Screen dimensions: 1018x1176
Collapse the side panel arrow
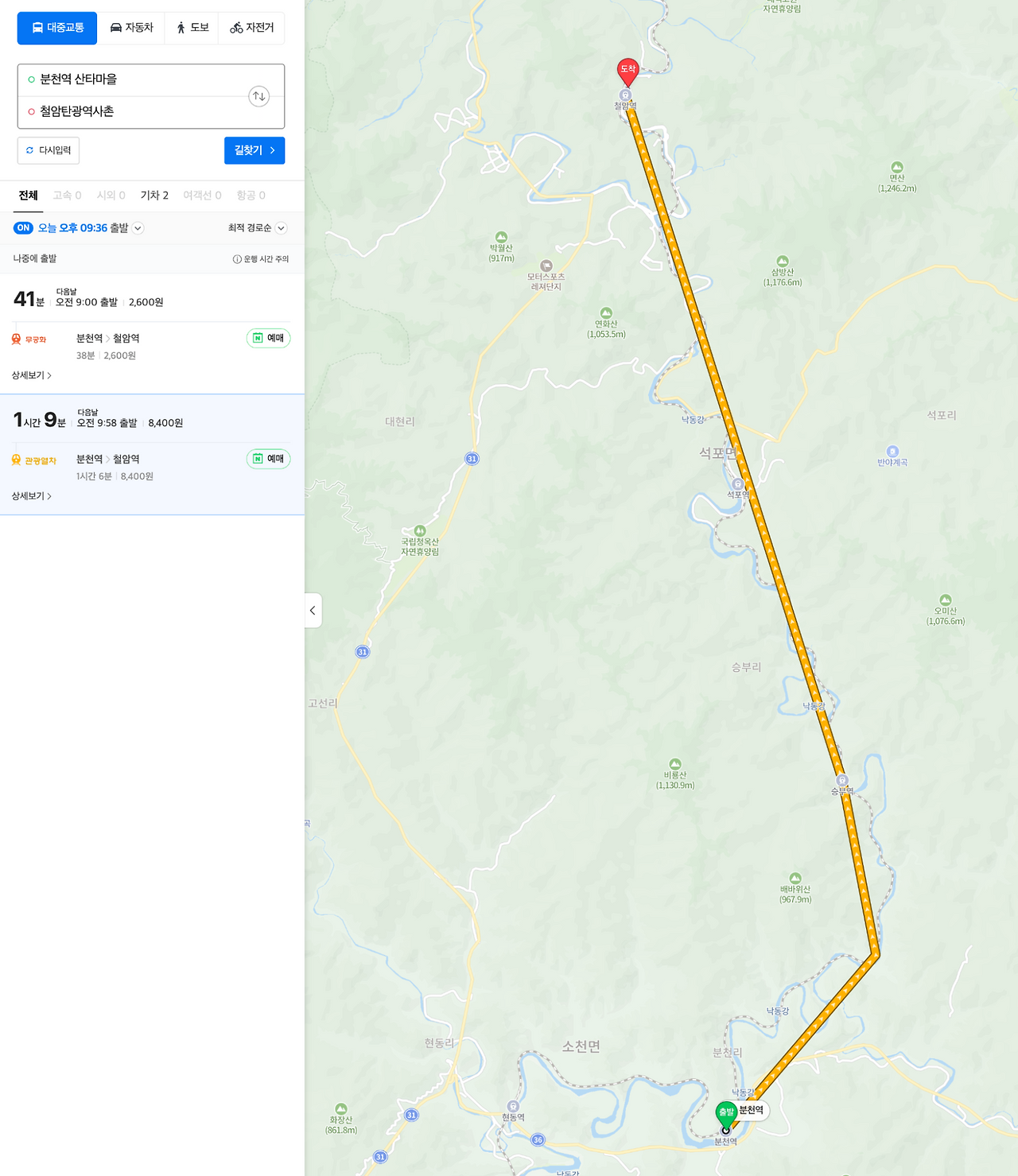click(313, 611)
